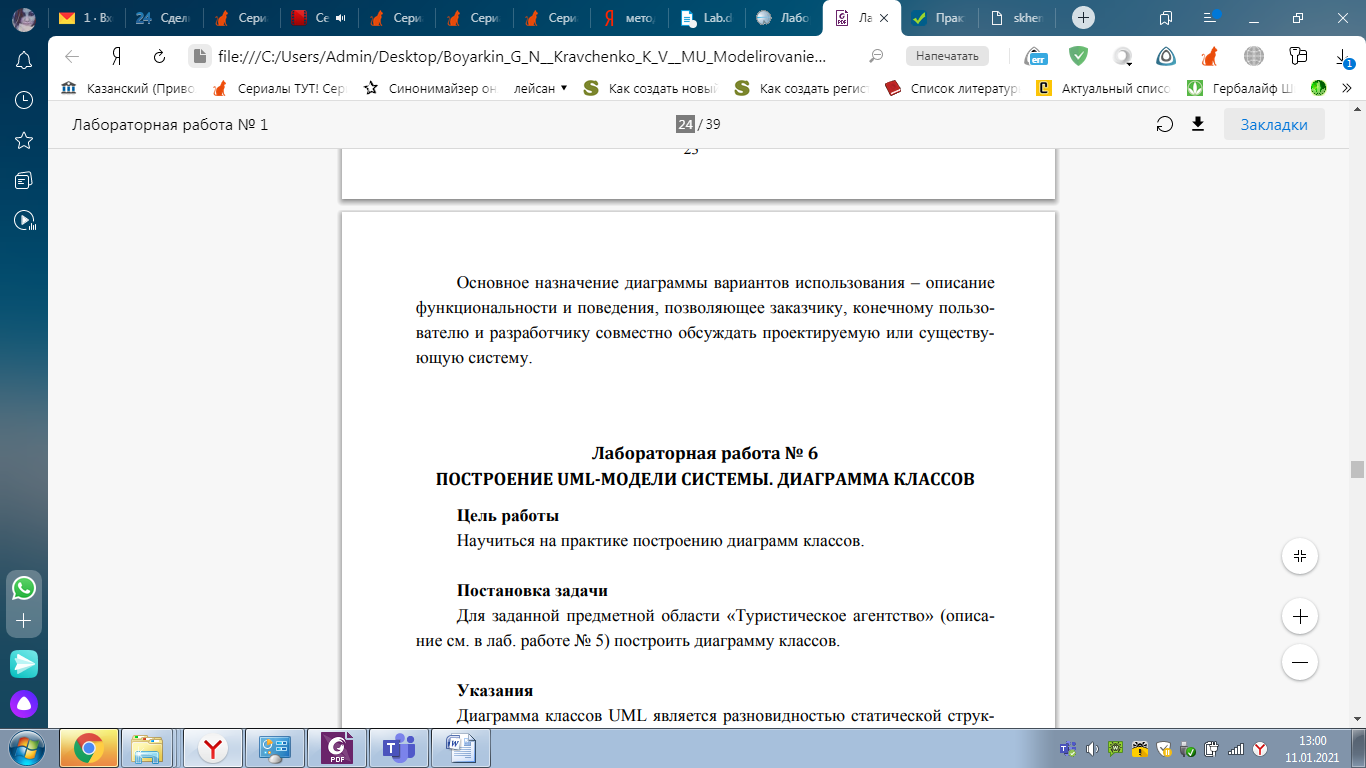The height and width of the screenshot is (768, 1366).
Task: Open File Explorer from taskbar
Action: [148, 748]
